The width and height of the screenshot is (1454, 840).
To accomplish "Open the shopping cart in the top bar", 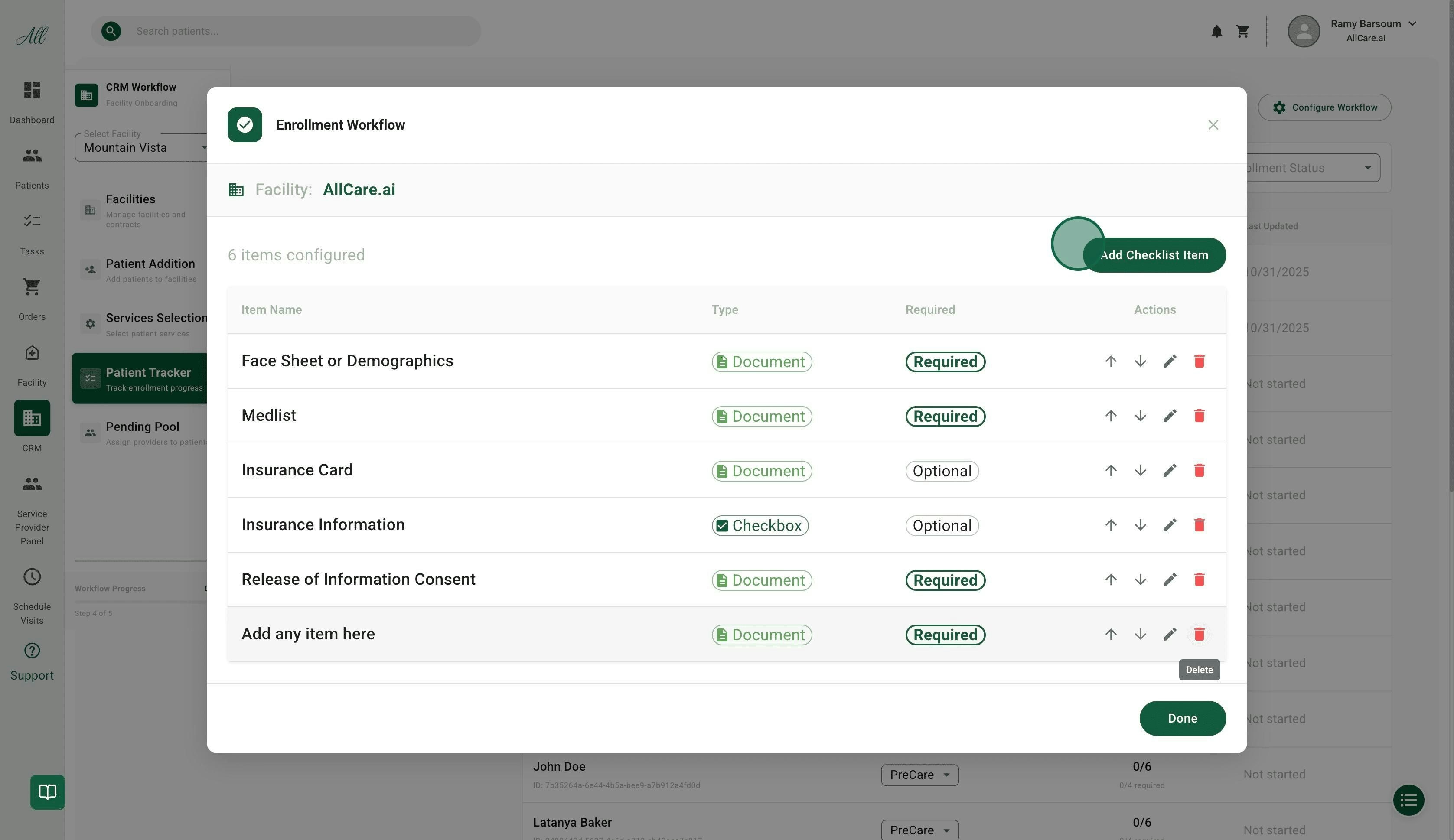I will [1242, 32].
